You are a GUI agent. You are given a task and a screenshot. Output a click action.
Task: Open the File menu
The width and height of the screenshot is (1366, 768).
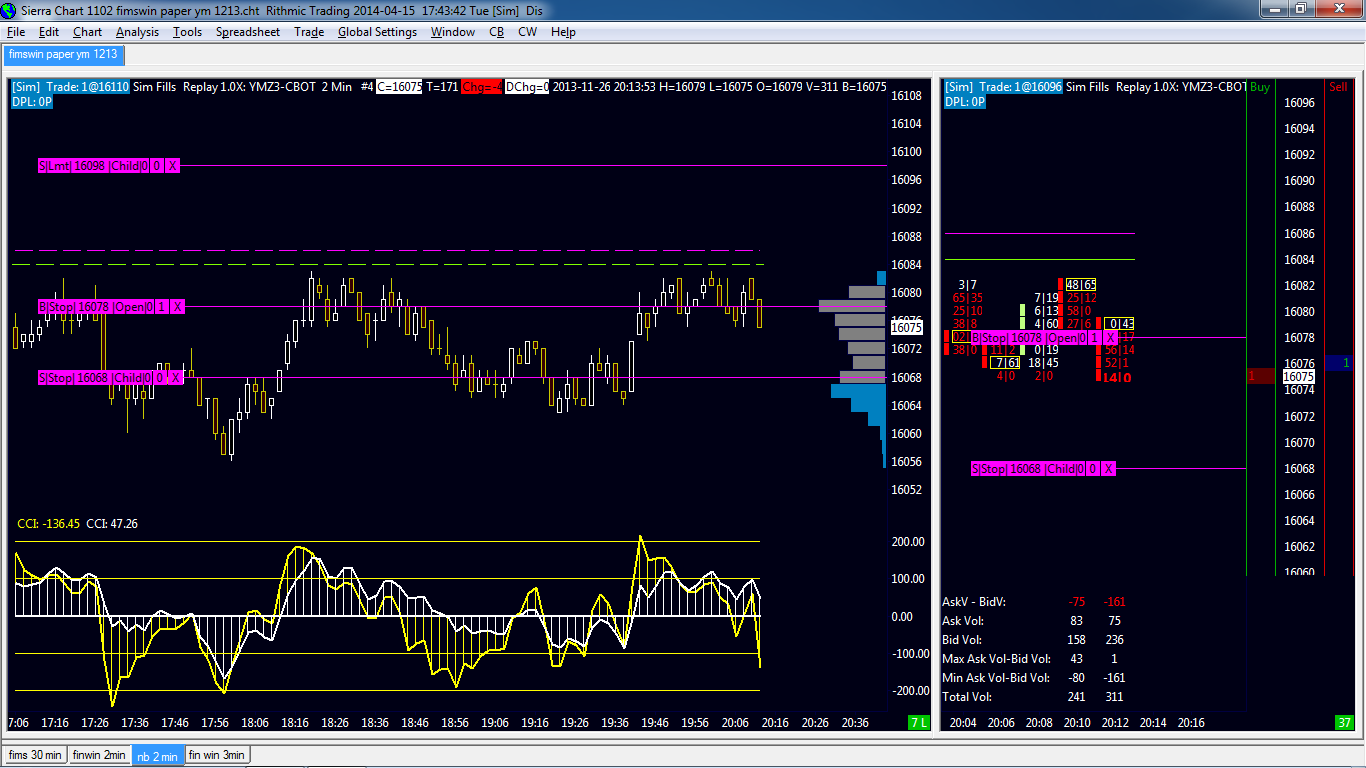(16, 32)
